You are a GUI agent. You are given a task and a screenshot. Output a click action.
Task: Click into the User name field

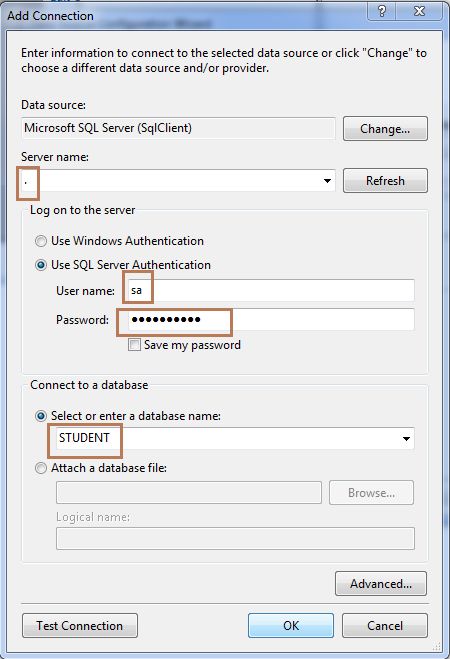pyautogui.click(x=271, y=290)
